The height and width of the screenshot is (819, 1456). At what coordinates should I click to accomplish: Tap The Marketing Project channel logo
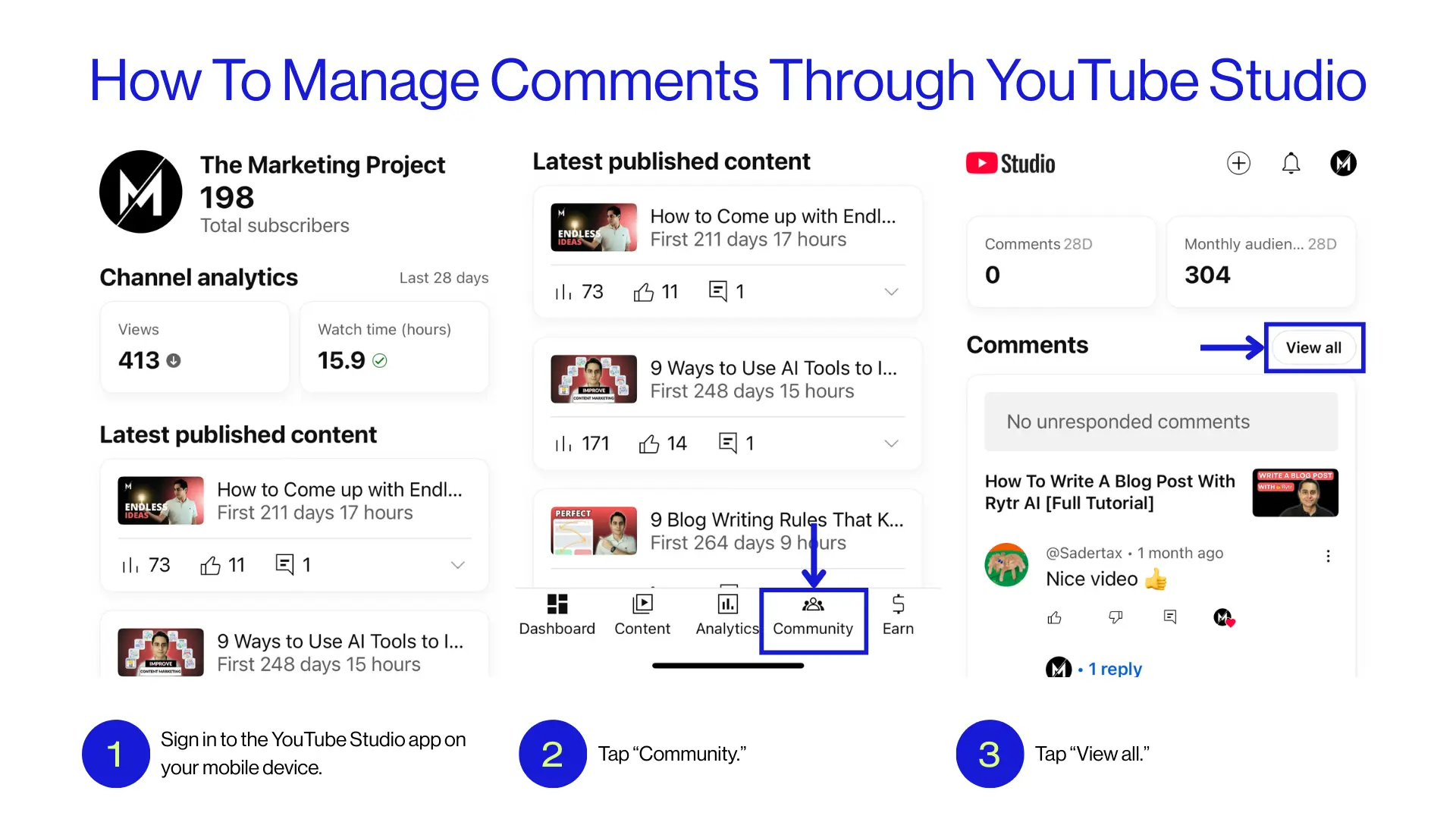(x=141, y=192)
